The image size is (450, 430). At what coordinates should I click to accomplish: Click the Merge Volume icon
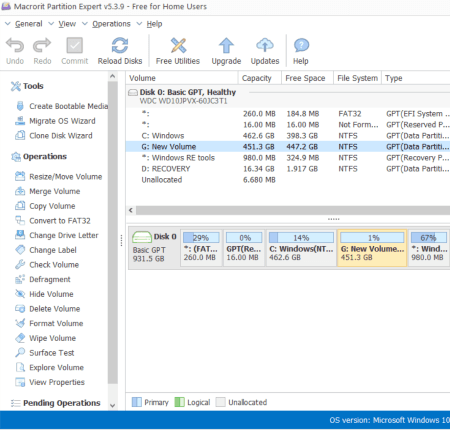pyautogui.click(x=20, y=191)
